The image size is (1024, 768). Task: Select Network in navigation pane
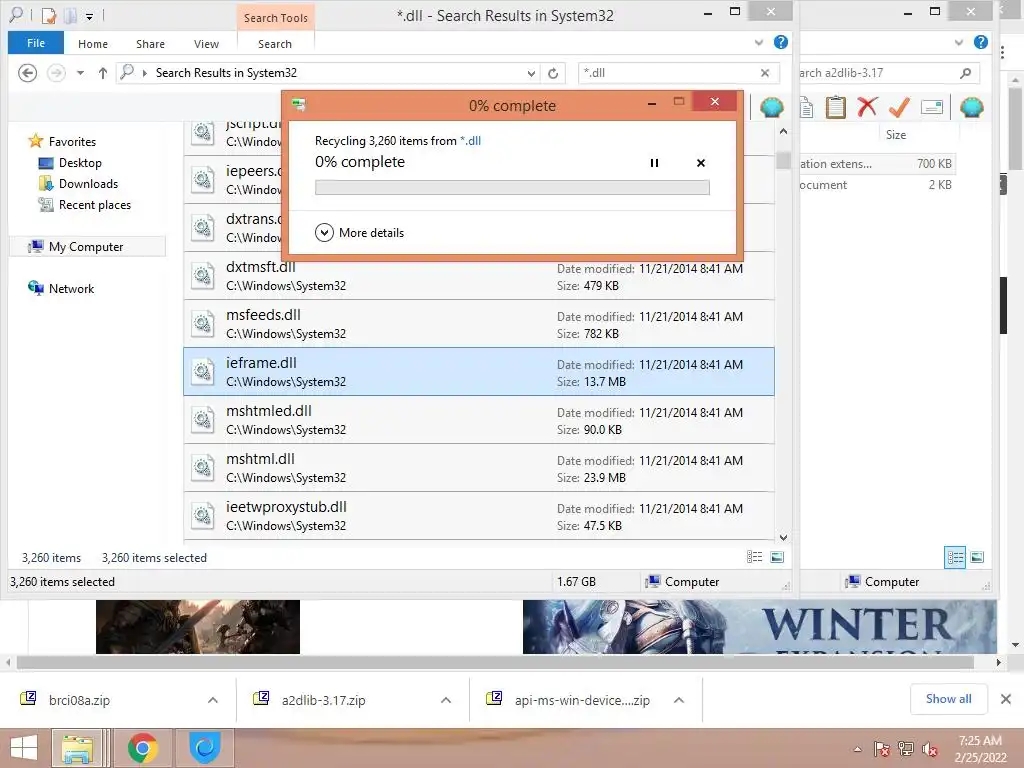[71, 289]
